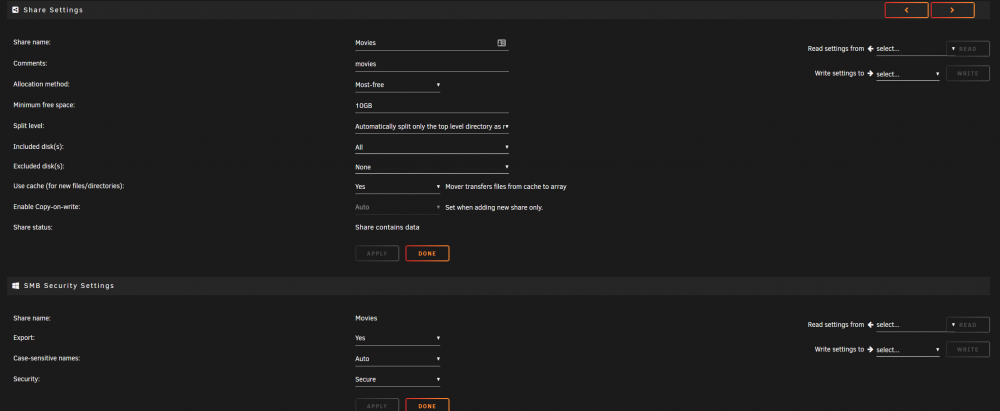The image size is (1000, 411).
Task: Open the SMB Export dropdown set to Yes
Action: click(397, 338)
